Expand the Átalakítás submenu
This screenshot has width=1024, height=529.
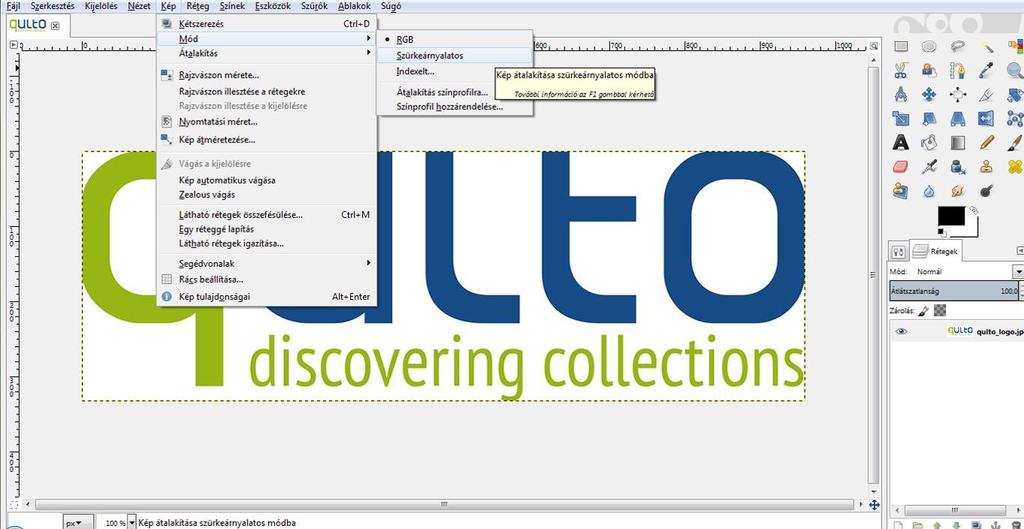point(266,54)
